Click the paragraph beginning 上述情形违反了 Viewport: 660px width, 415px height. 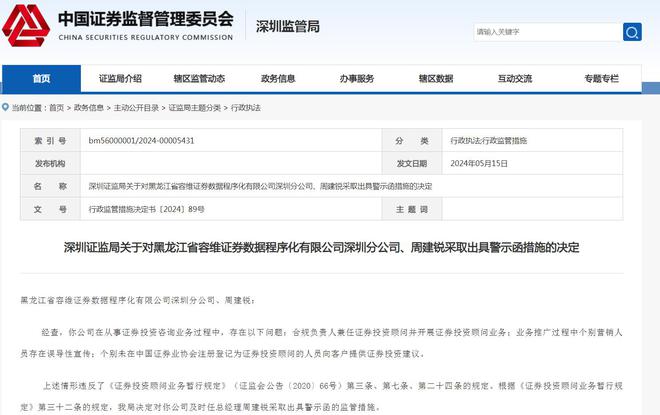[322, 396]
